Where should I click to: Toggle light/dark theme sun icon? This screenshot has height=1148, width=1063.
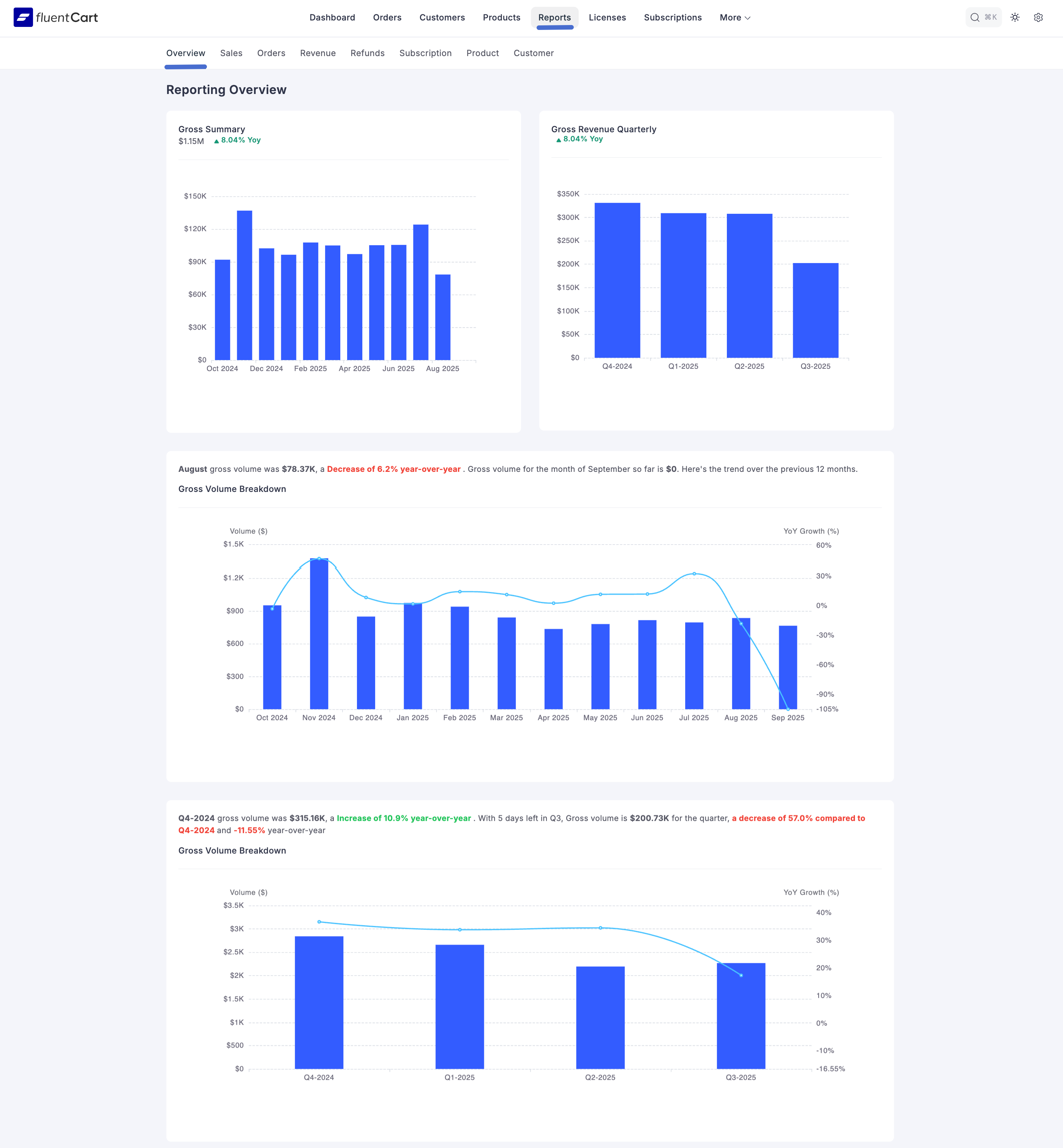1015,17
